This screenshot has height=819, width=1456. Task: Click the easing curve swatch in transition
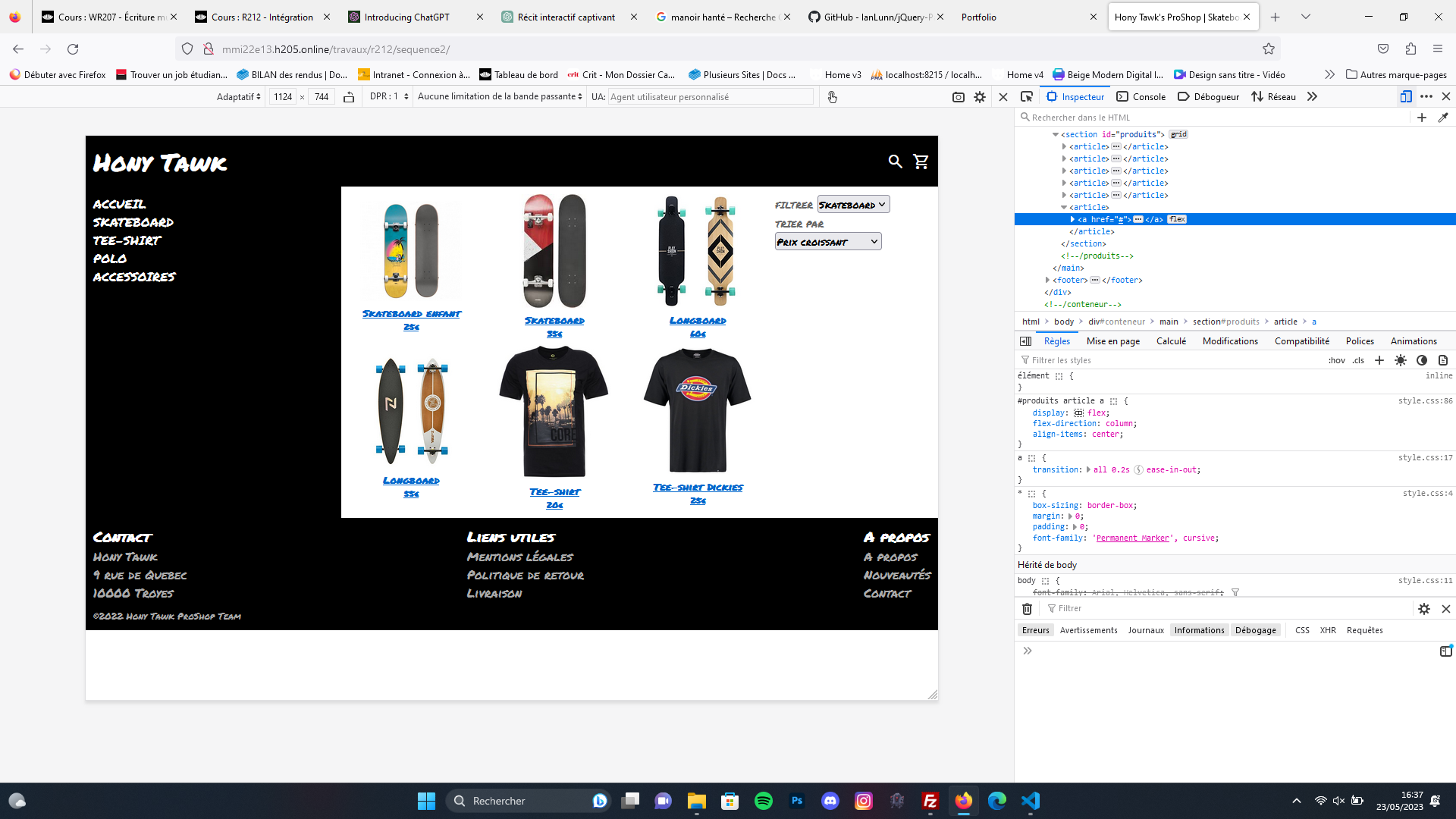click(x=1138, y=470)
